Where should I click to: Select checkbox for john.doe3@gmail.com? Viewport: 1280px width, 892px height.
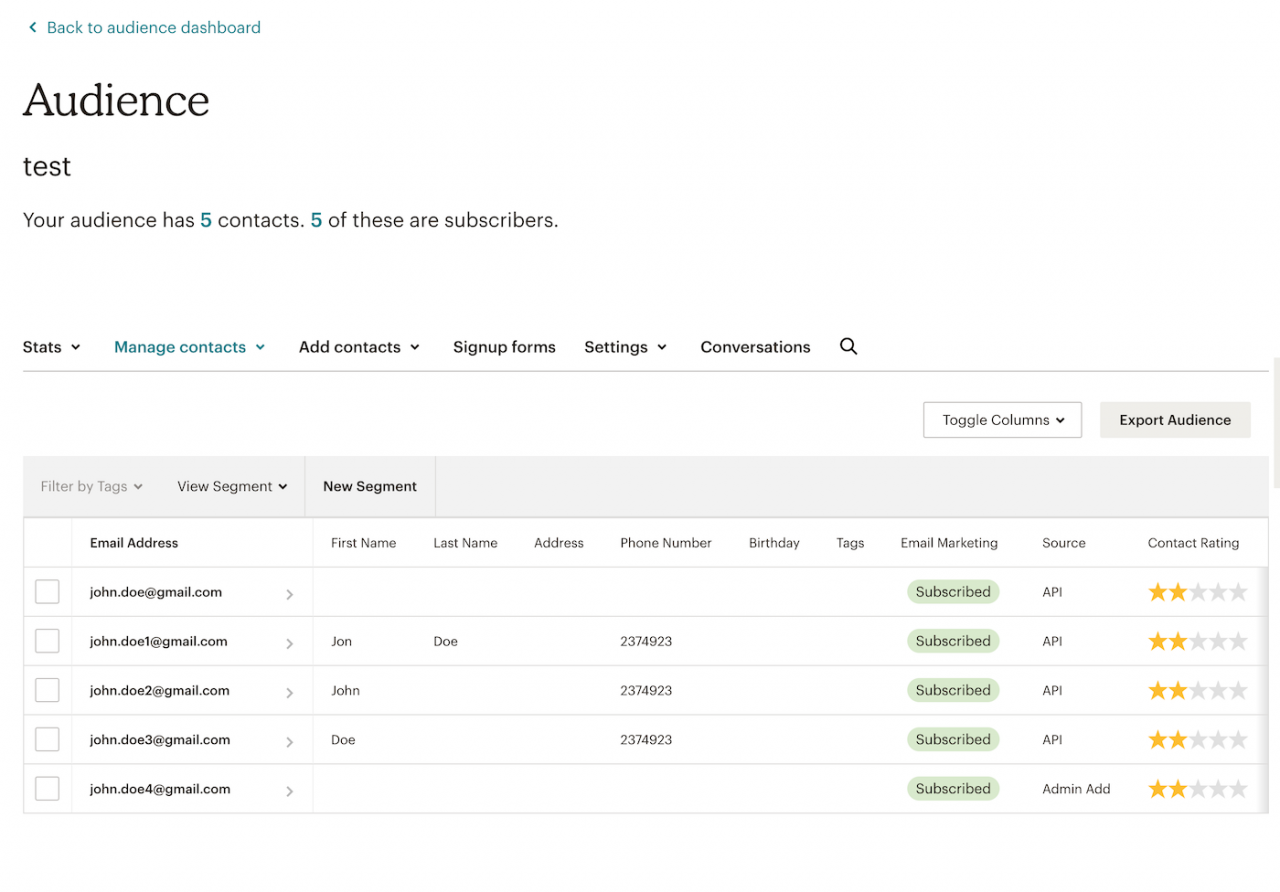click(x=47, y=739)
